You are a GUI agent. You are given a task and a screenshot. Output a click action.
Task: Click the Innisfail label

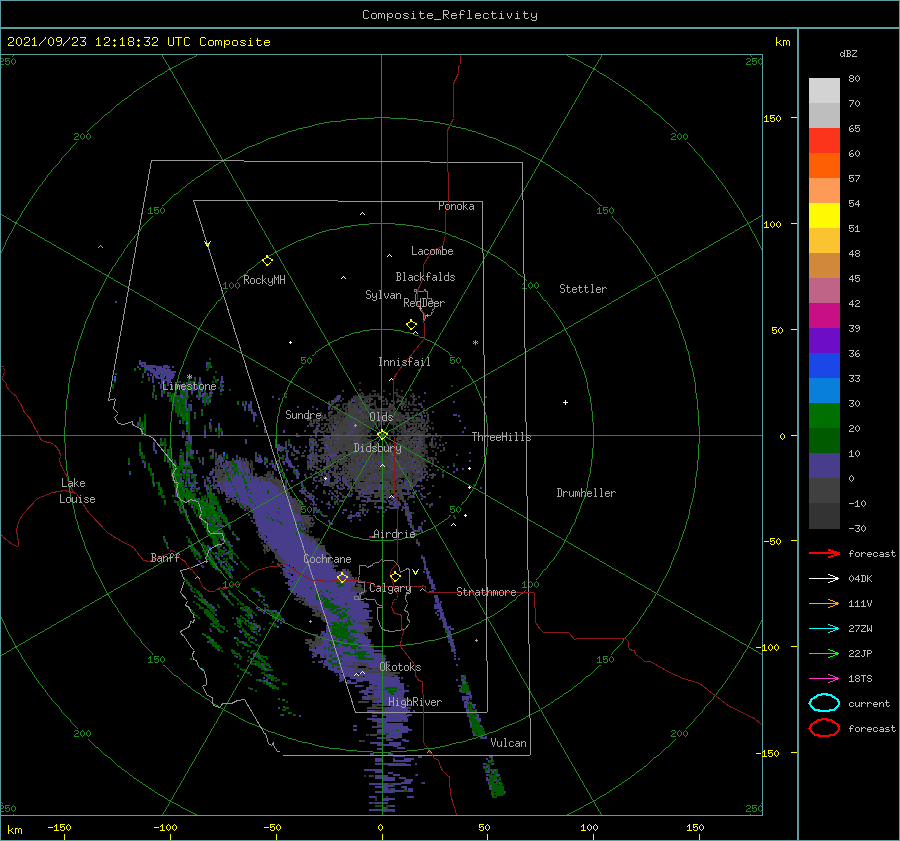(404, 362)
